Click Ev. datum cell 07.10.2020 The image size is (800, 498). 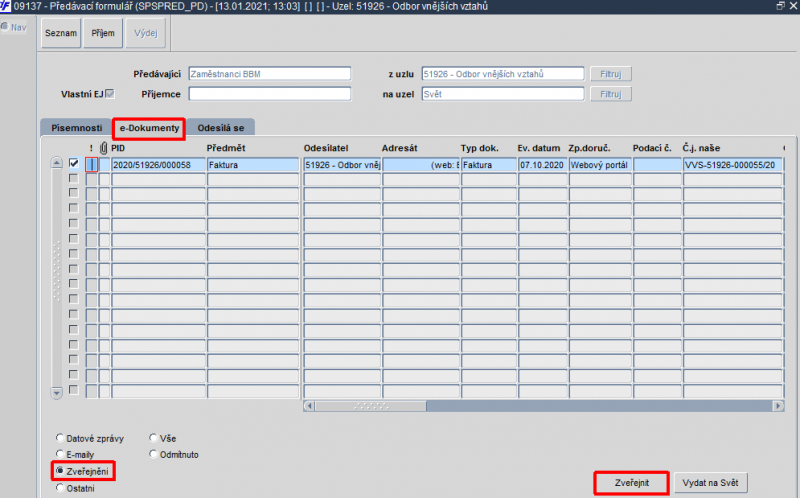pos(543,165)
